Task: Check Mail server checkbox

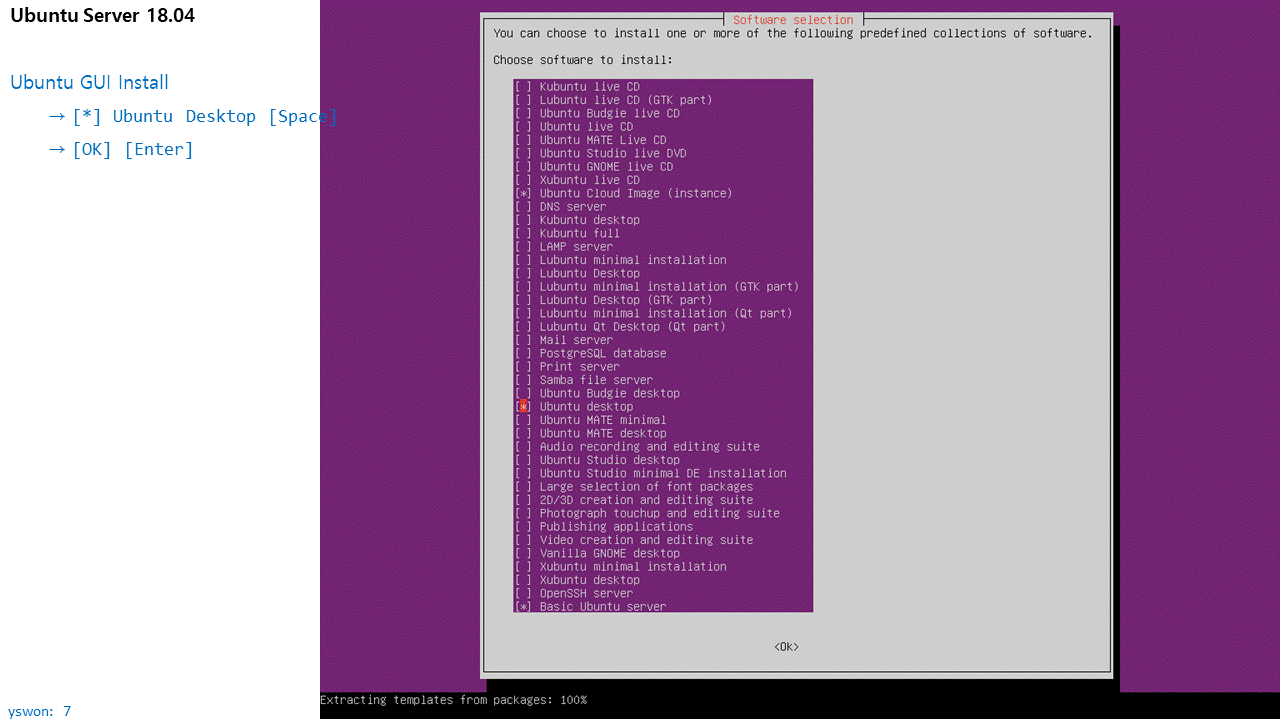Action: point(523,340)
